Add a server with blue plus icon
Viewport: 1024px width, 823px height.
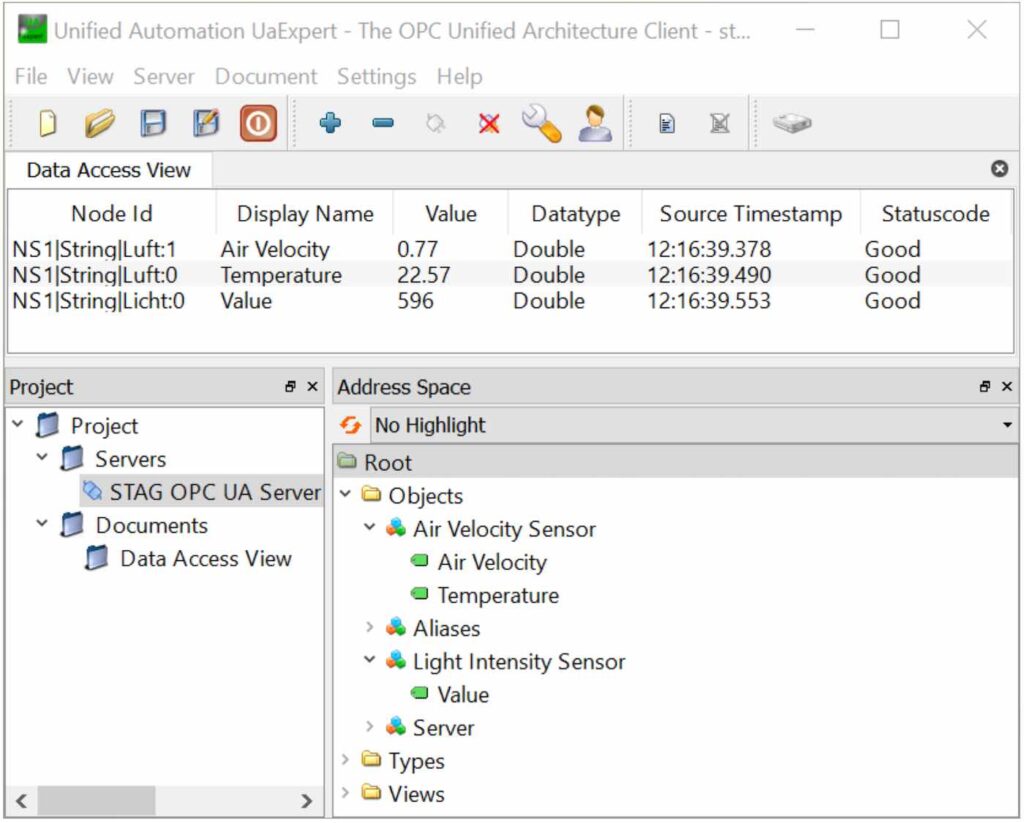(330, 122)
